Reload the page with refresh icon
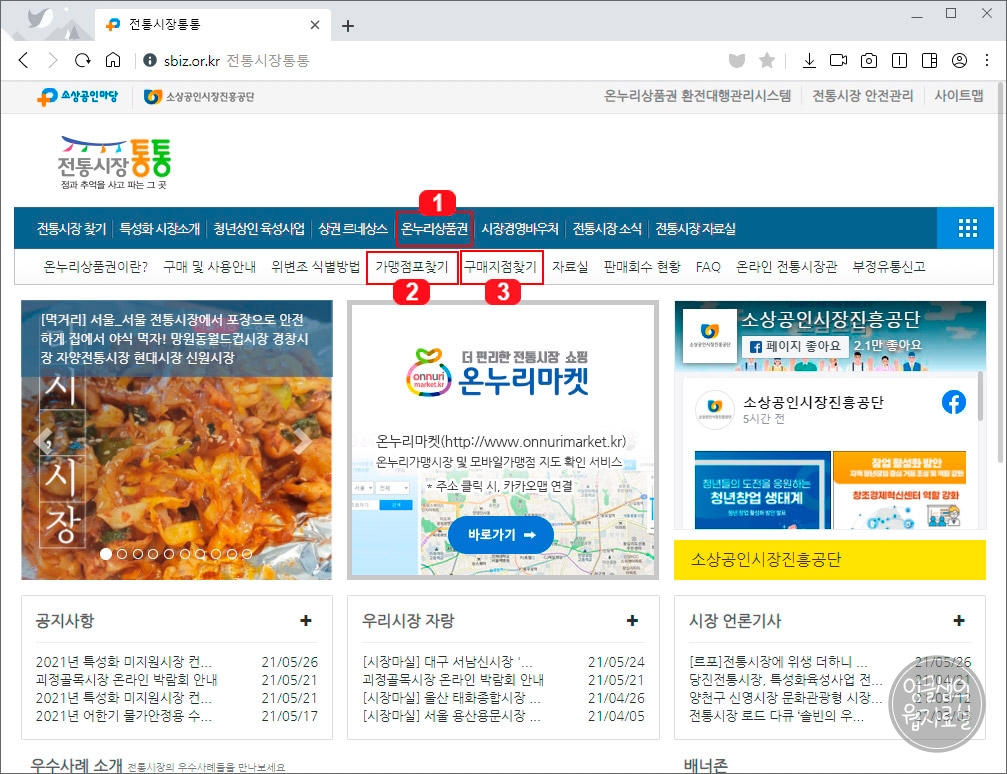 (x=82, y=60)
